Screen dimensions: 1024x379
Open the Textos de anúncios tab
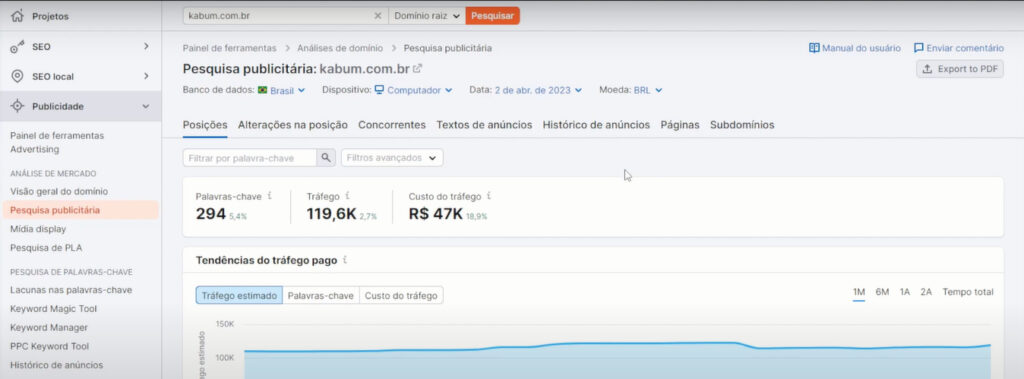[x=484, y=125]
